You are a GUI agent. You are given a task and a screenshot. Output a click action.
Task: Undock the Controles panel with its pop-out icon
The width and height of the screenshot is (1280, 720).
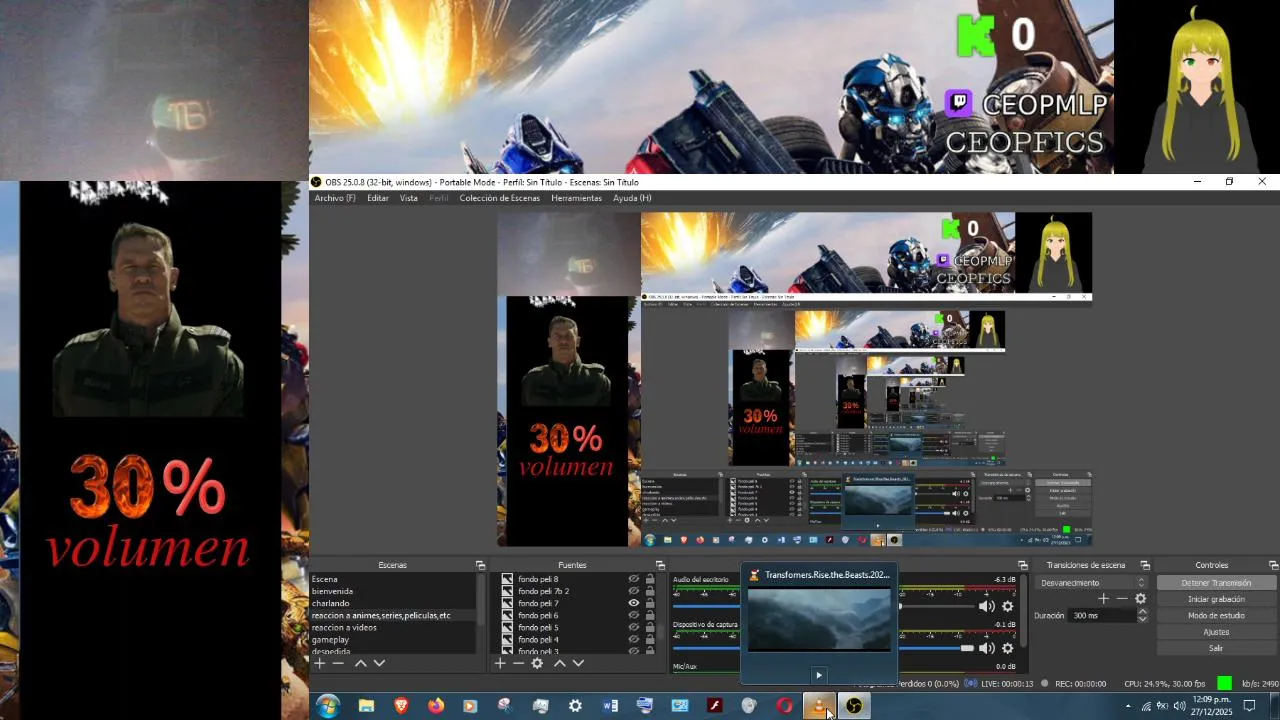point(1273,565)
